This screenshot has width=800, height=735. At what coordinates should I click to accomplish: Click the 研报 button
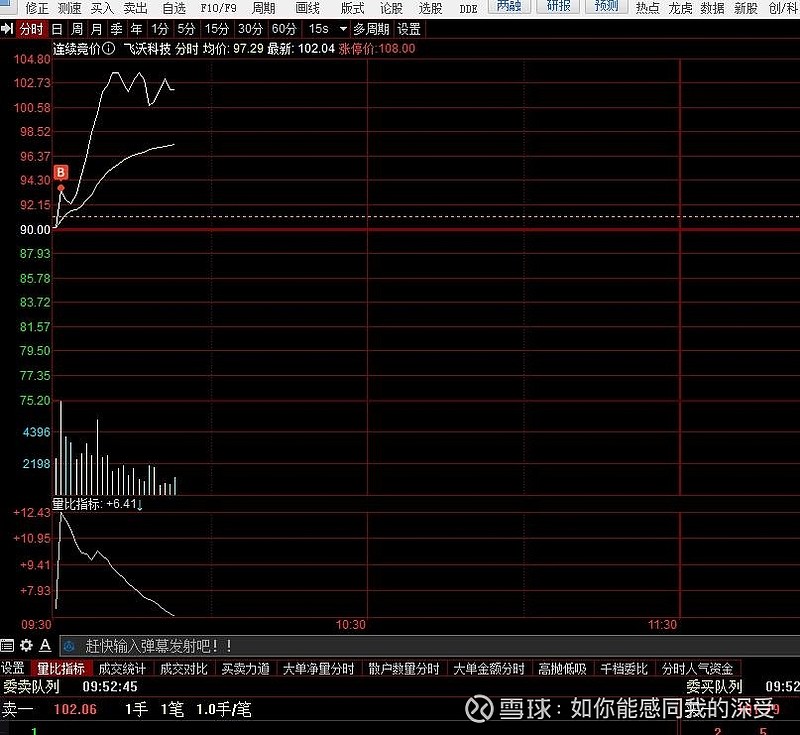pyautogui.click(x=558, y=6)
